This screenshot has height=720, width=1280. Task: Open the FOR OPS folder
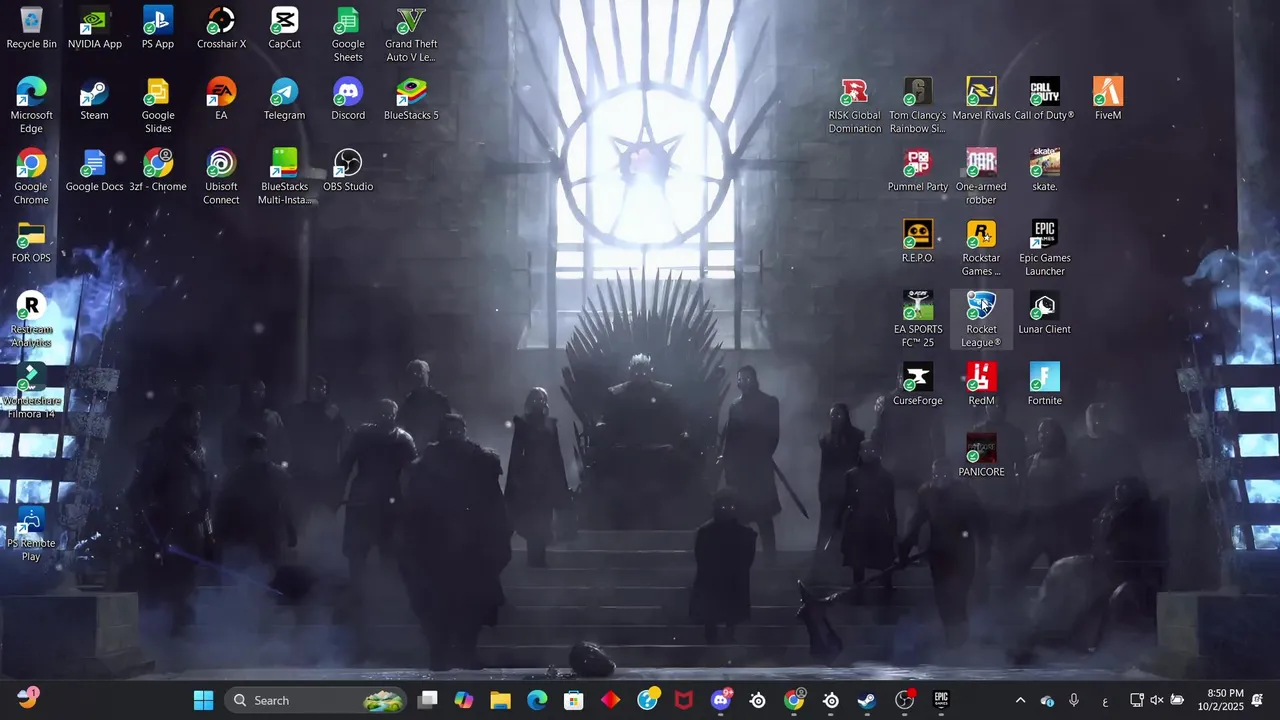31,242
